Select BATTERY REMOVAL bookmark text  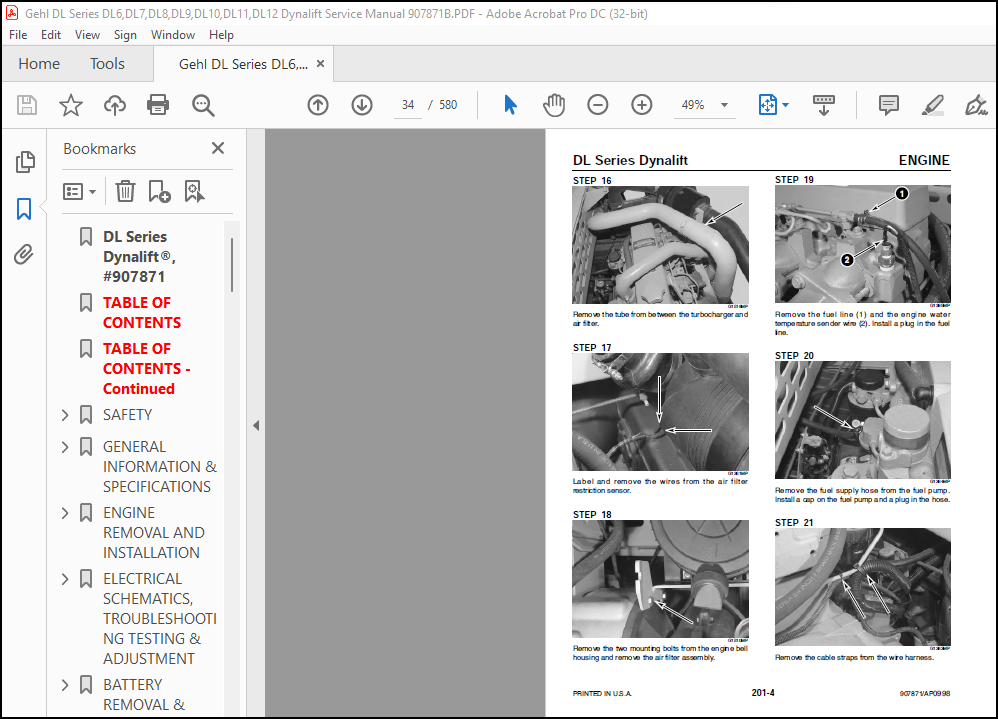[144, 695]
